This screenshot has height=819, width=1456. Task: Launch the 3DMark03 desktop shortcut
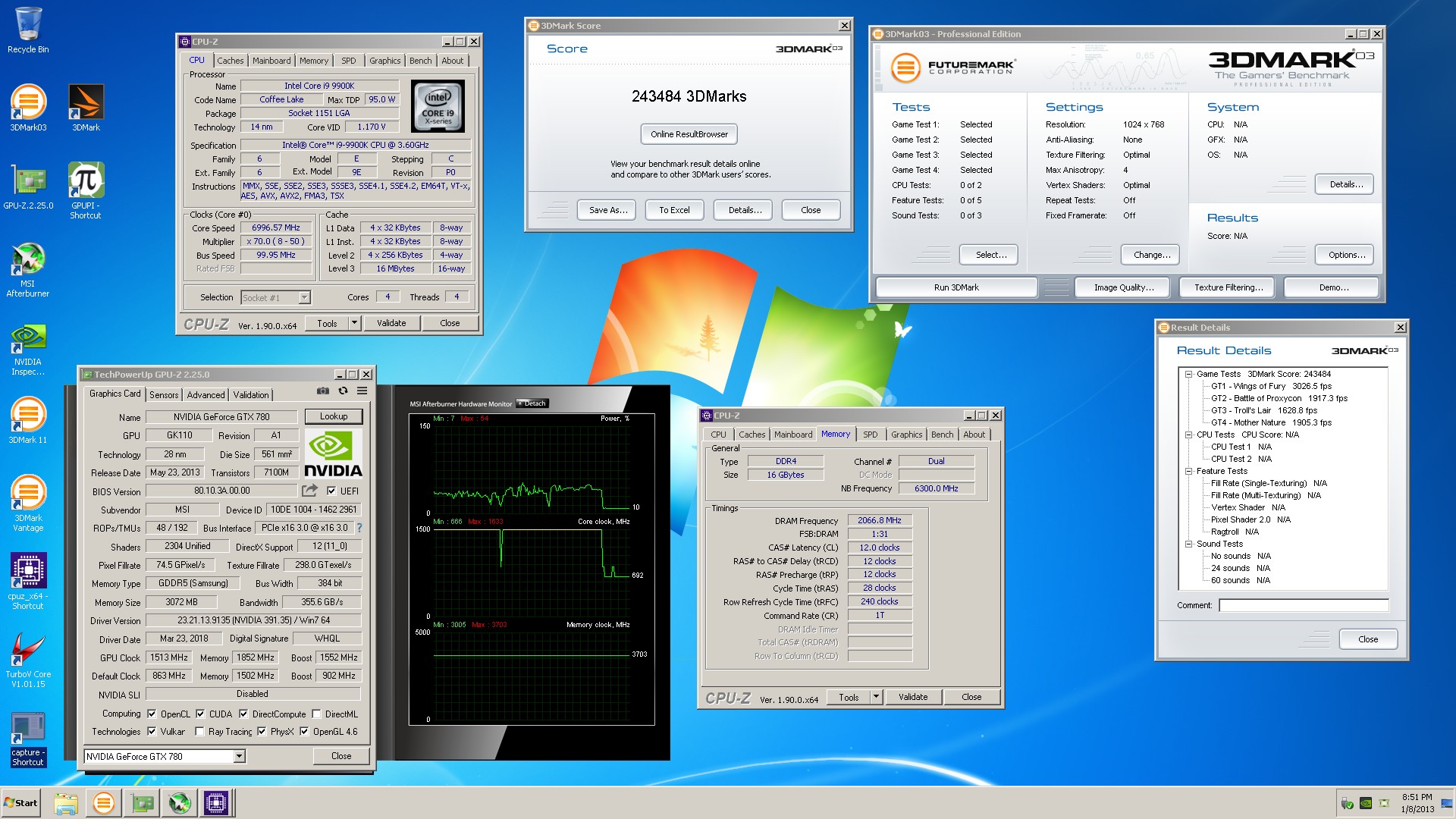tap(28, 108)
